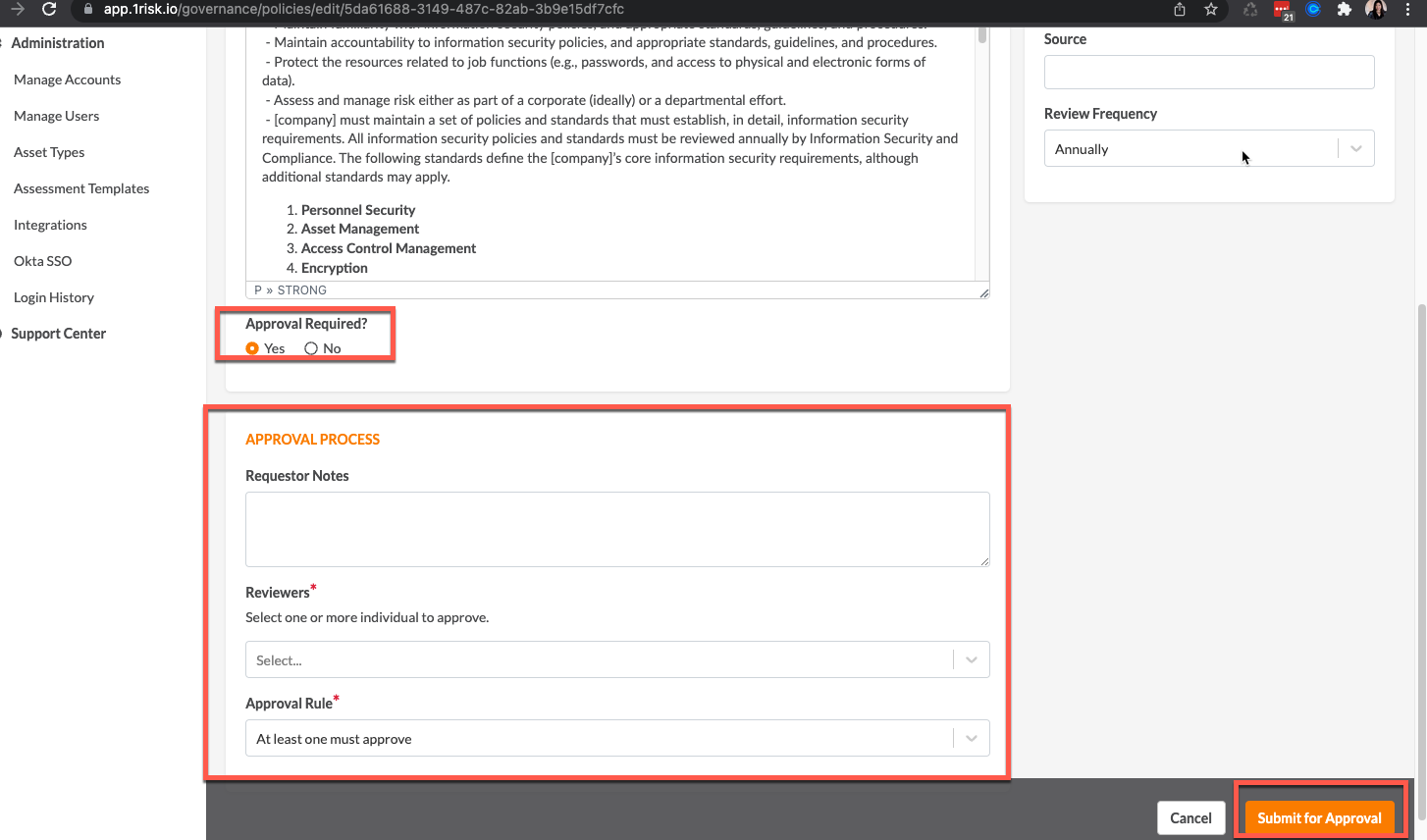Cancel the policy edit
The width and height of the screenshot is (1427, 840).
point(1190,817)
